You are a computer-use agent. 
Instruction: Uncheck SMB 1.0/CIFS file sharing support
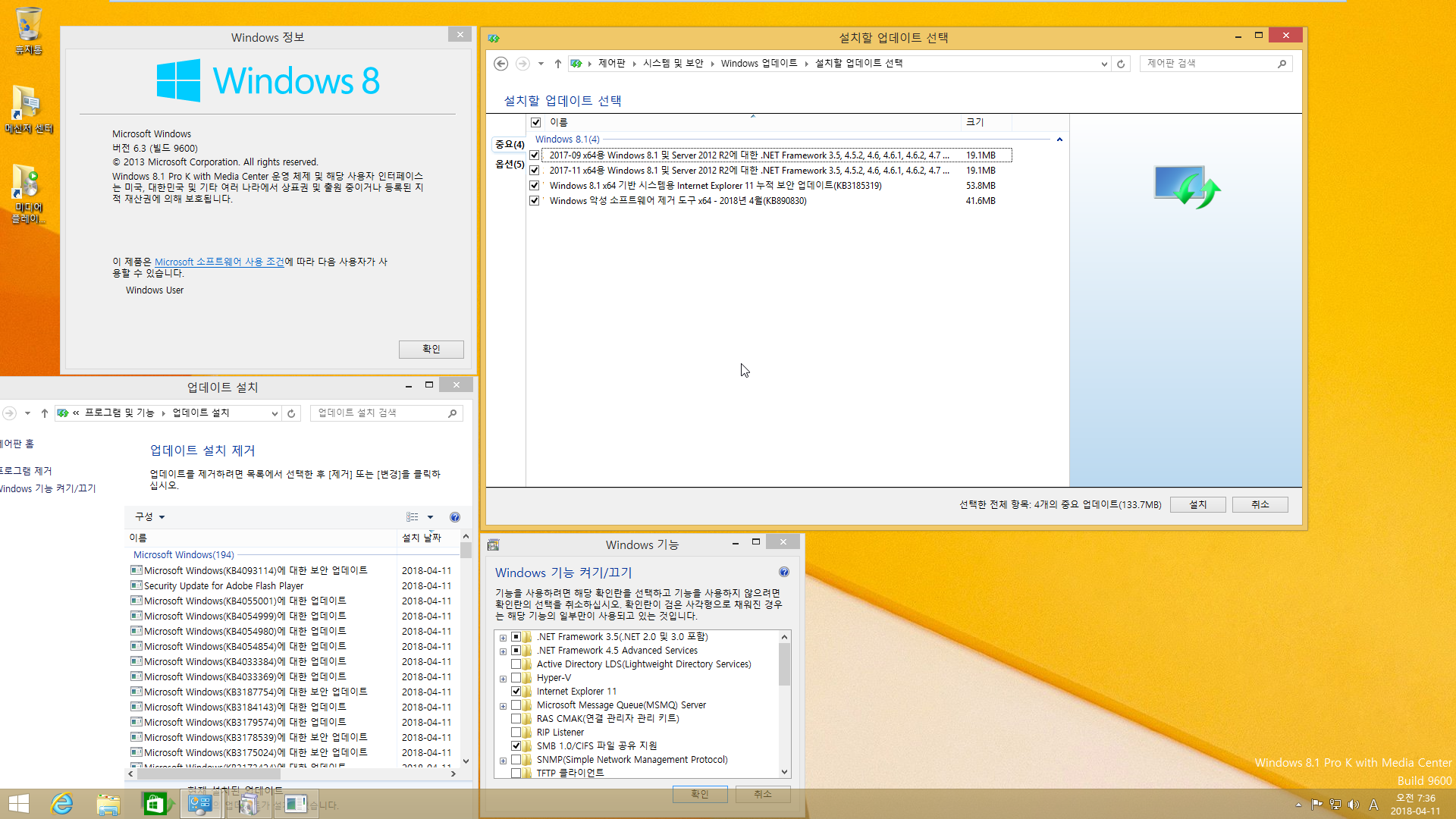(516, 746)
